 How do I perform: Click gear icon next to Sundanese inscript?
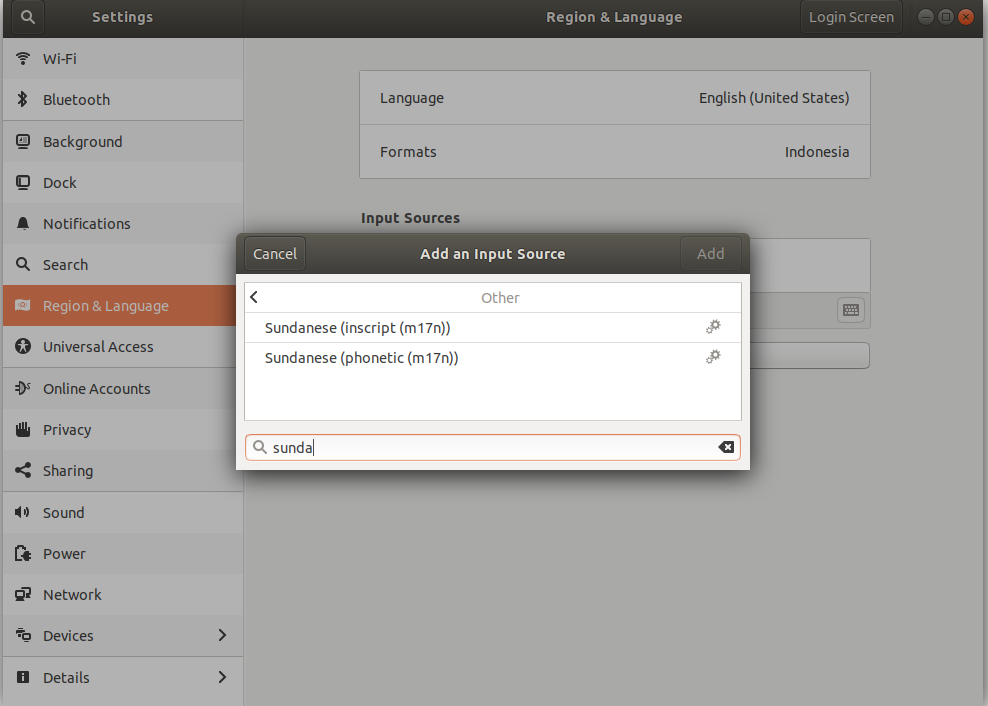[x=713, y=327]
